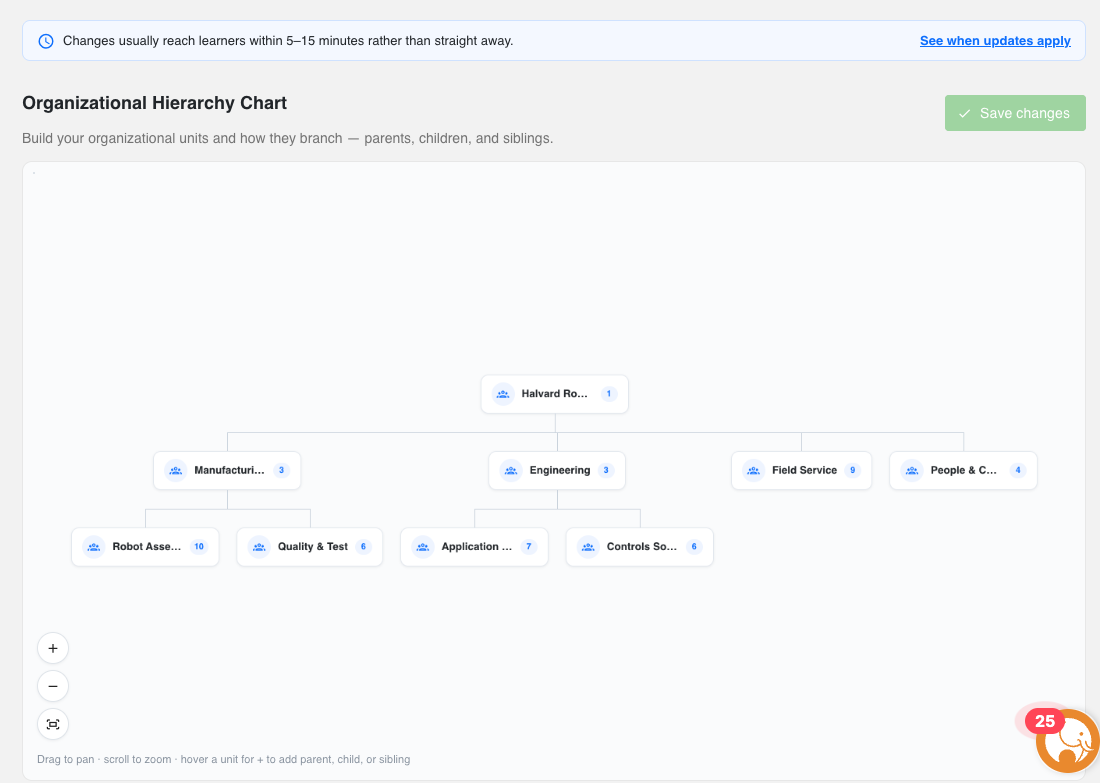Click the group icon on Manufacturi… unit
Screen dimensions: 1100x783
(x=175, y=470)
